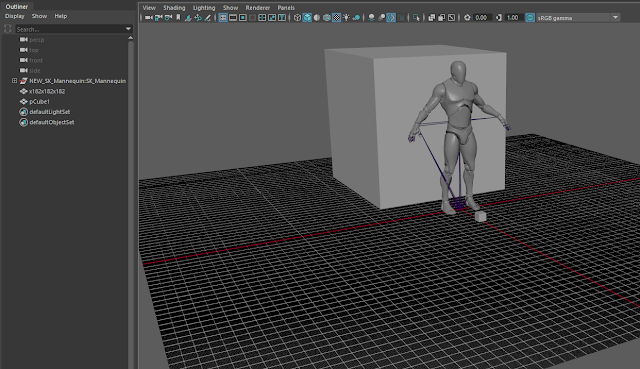This screenshot has height=369, width=640.
Task: Open the Outliner search options dropdown arrow
Action: coord(128,29)
